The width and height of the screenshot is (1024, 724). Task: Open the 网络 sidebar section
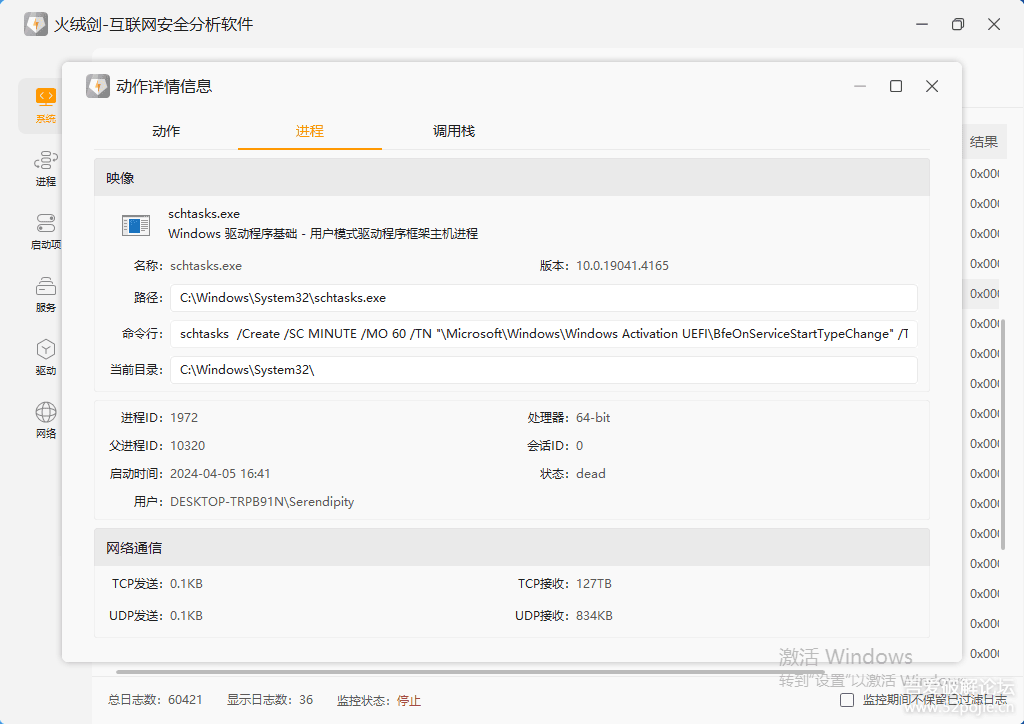[46, 420]
